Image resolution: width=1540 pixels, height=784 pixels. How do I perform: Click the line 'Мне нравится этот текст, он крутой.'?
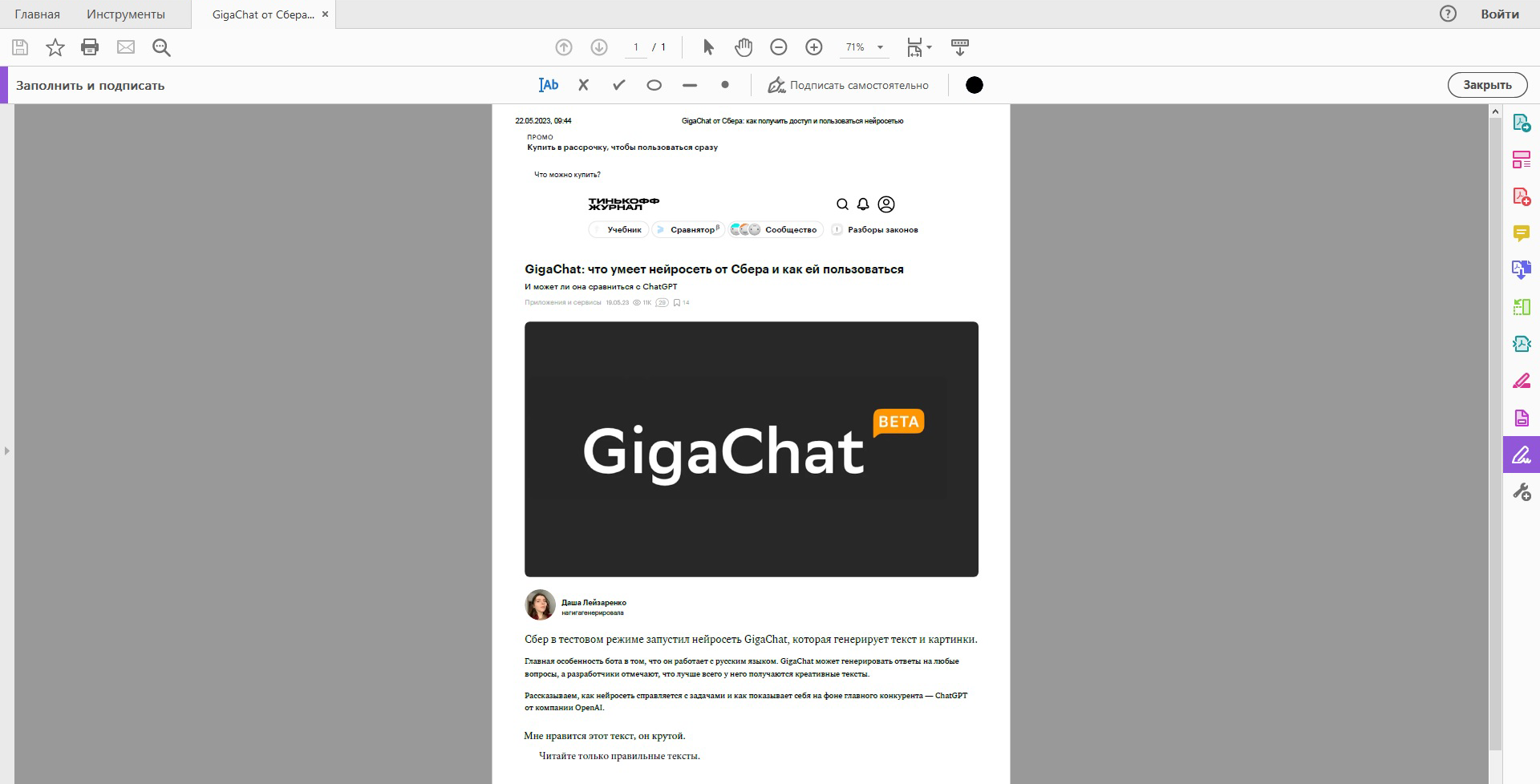point(605,735)
